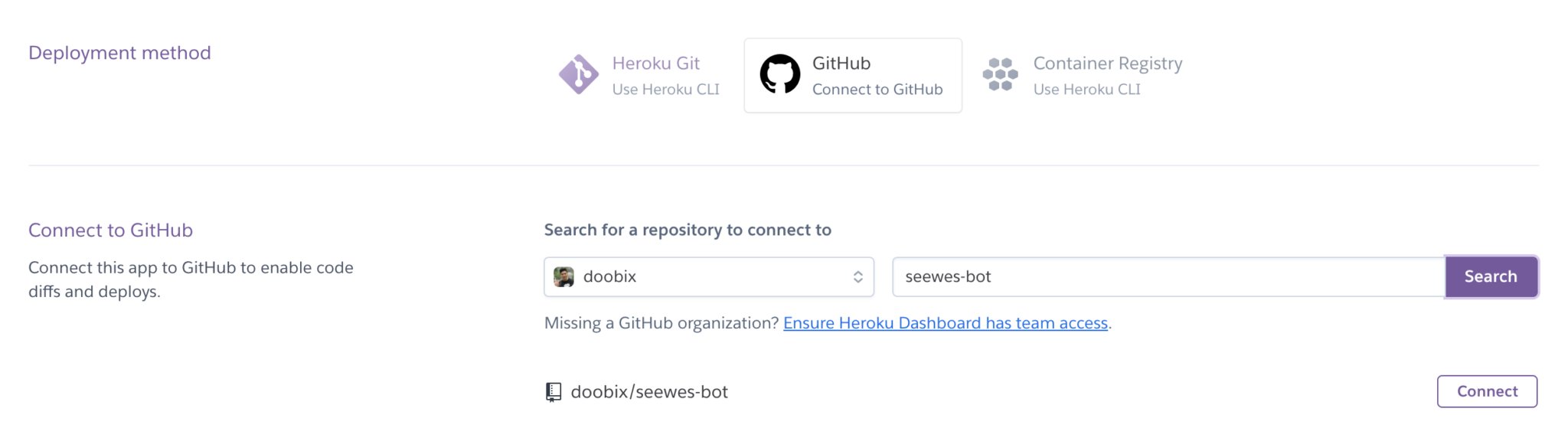This screenshot has width=1568, height=438.
Task: Click Use Heroku CLI under Container Registry
Action: (1086, 90)
